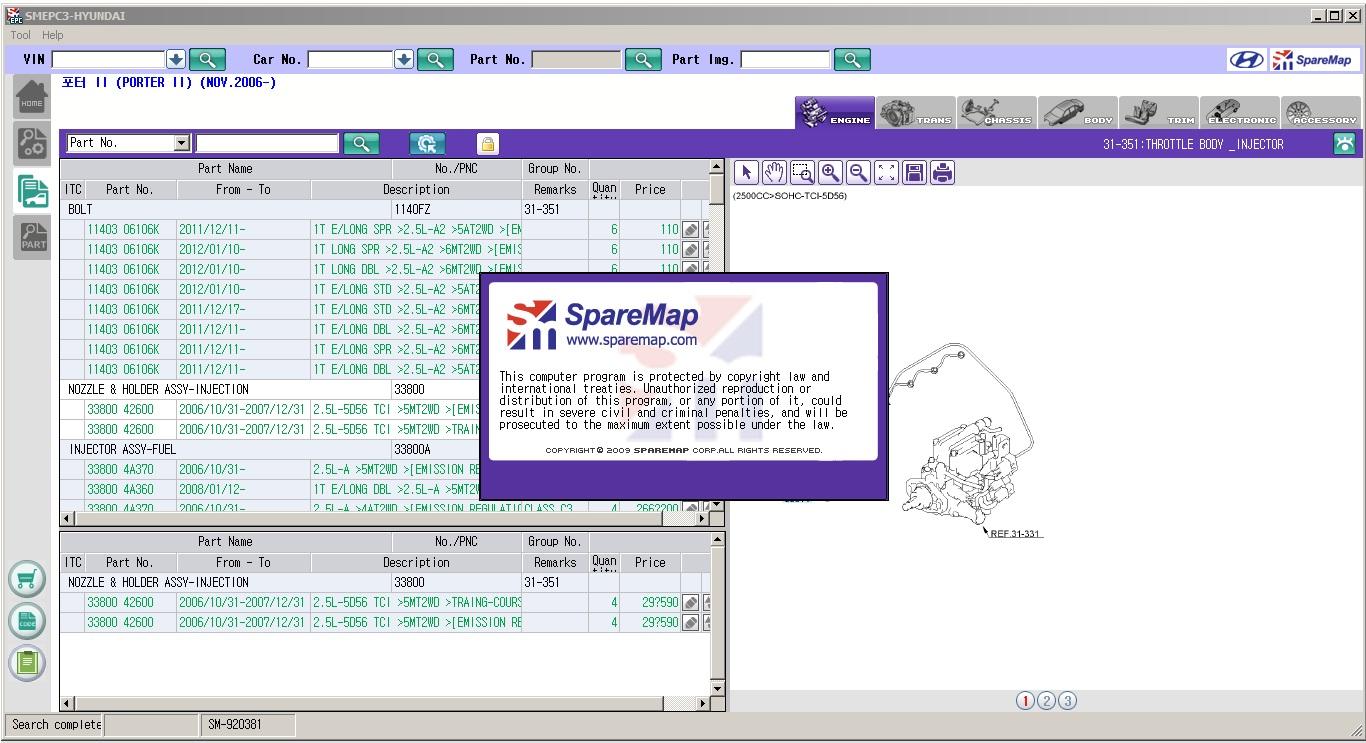1366x743 pixels.
Task: Click the blue gear-cursor icon in purple toolbar
Action: click(x=427, y=144)
